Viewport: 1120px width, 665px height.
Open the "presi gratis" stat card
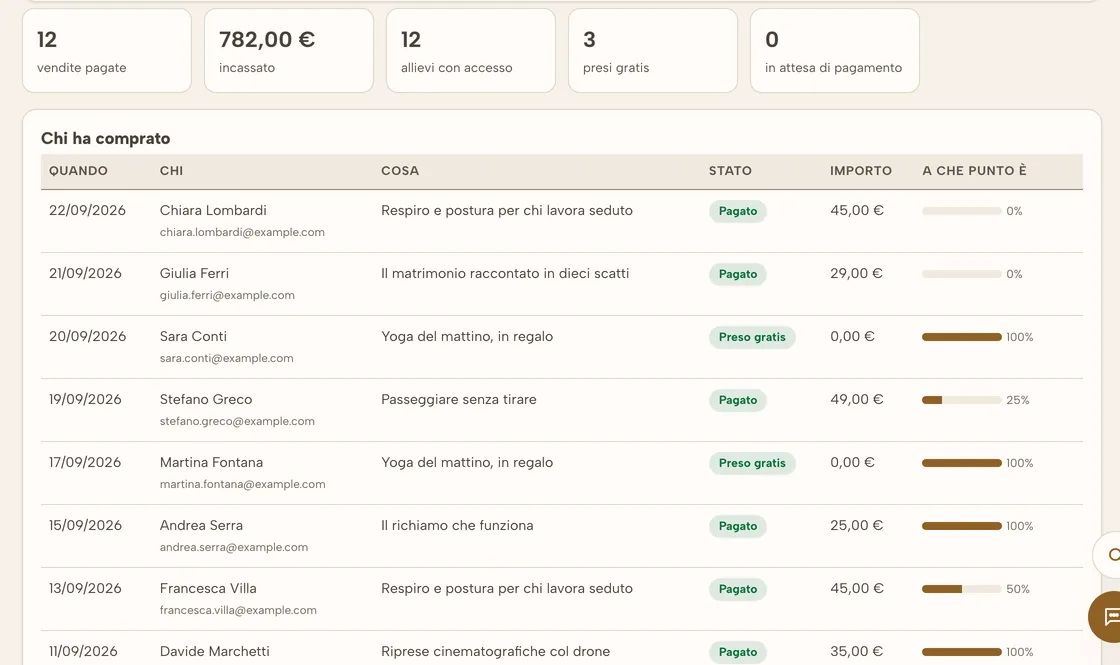653,51
